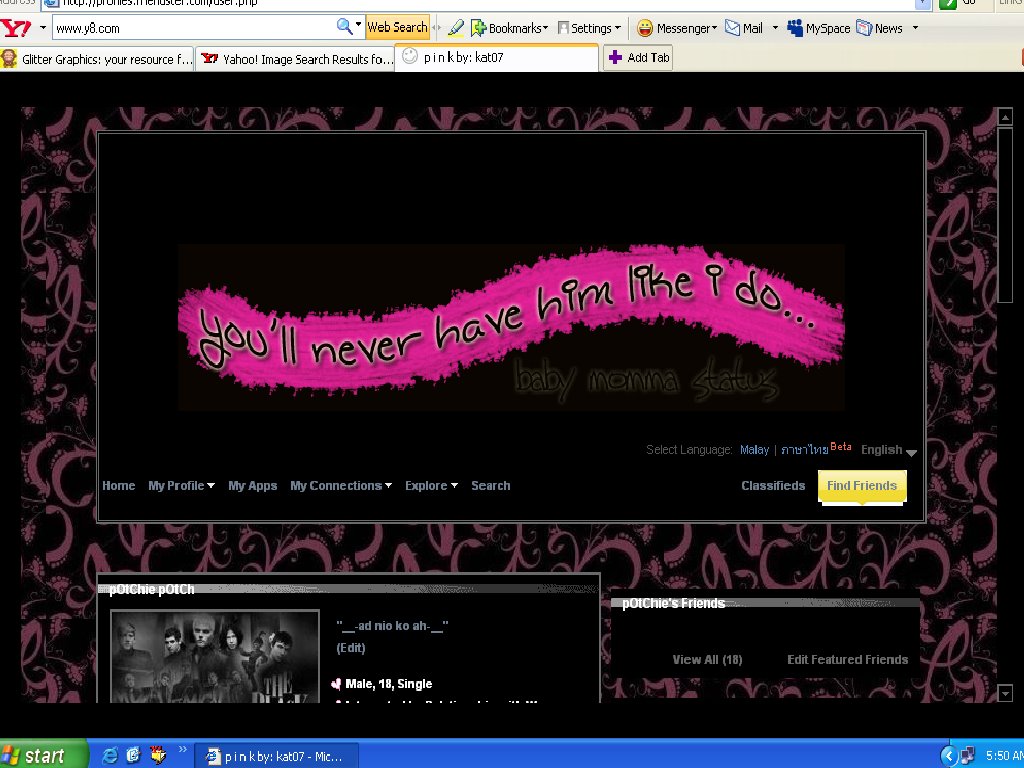Click the page scrollbar down arrow
This screenshot has height=768, width=1024.
pos(1005,693)
